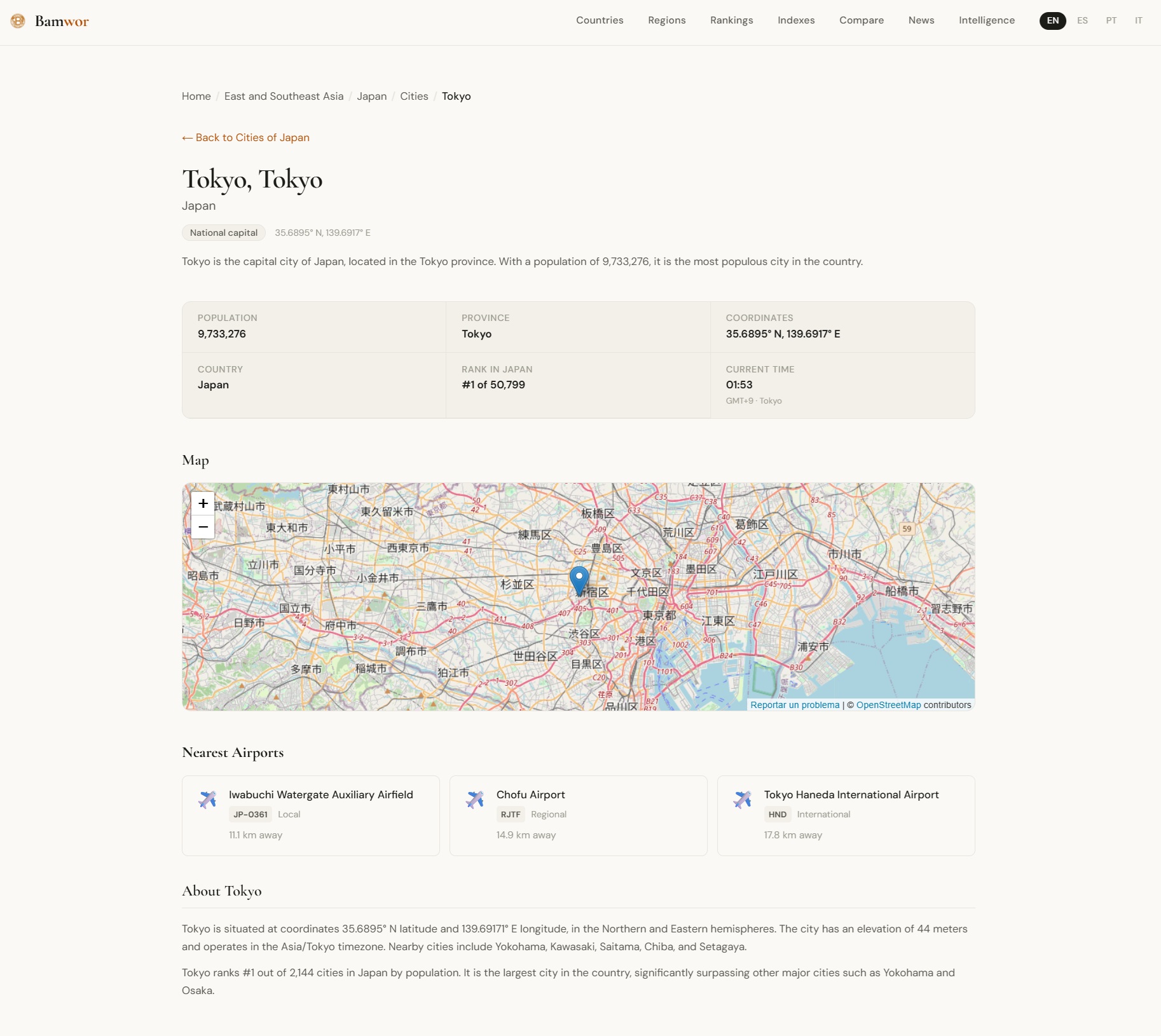Click Japan in the breadcrumb trail

(371, 96)
